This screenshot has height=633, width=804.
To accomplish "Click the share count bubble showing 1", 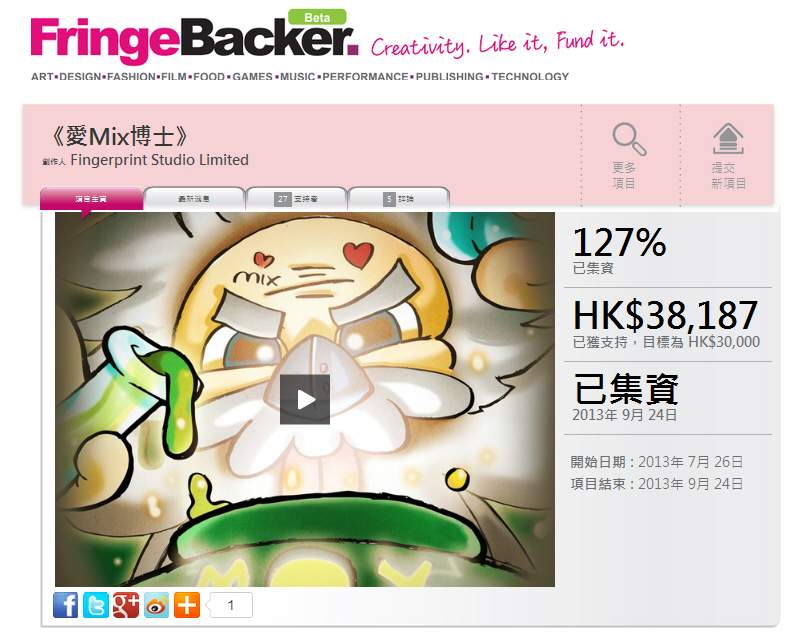I will tap(230, 605).
